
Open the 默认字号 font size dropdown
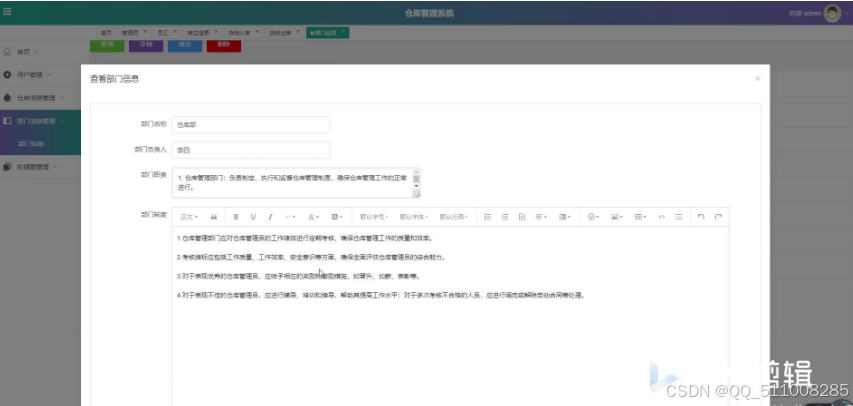point(374,217)
